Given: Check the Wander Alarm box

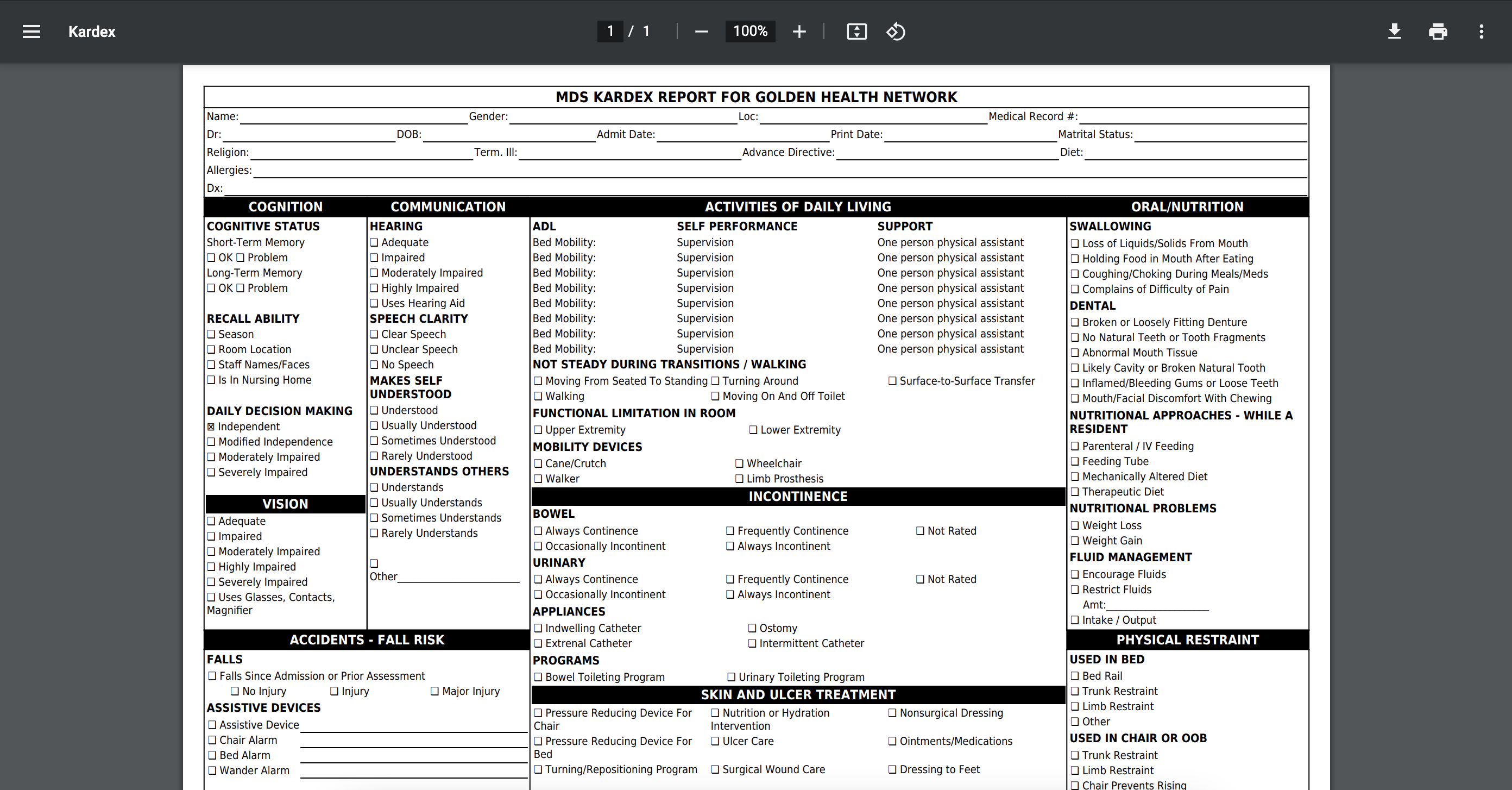Looking at the screenshot, I should pyautogui.click(x=212, y=771).
